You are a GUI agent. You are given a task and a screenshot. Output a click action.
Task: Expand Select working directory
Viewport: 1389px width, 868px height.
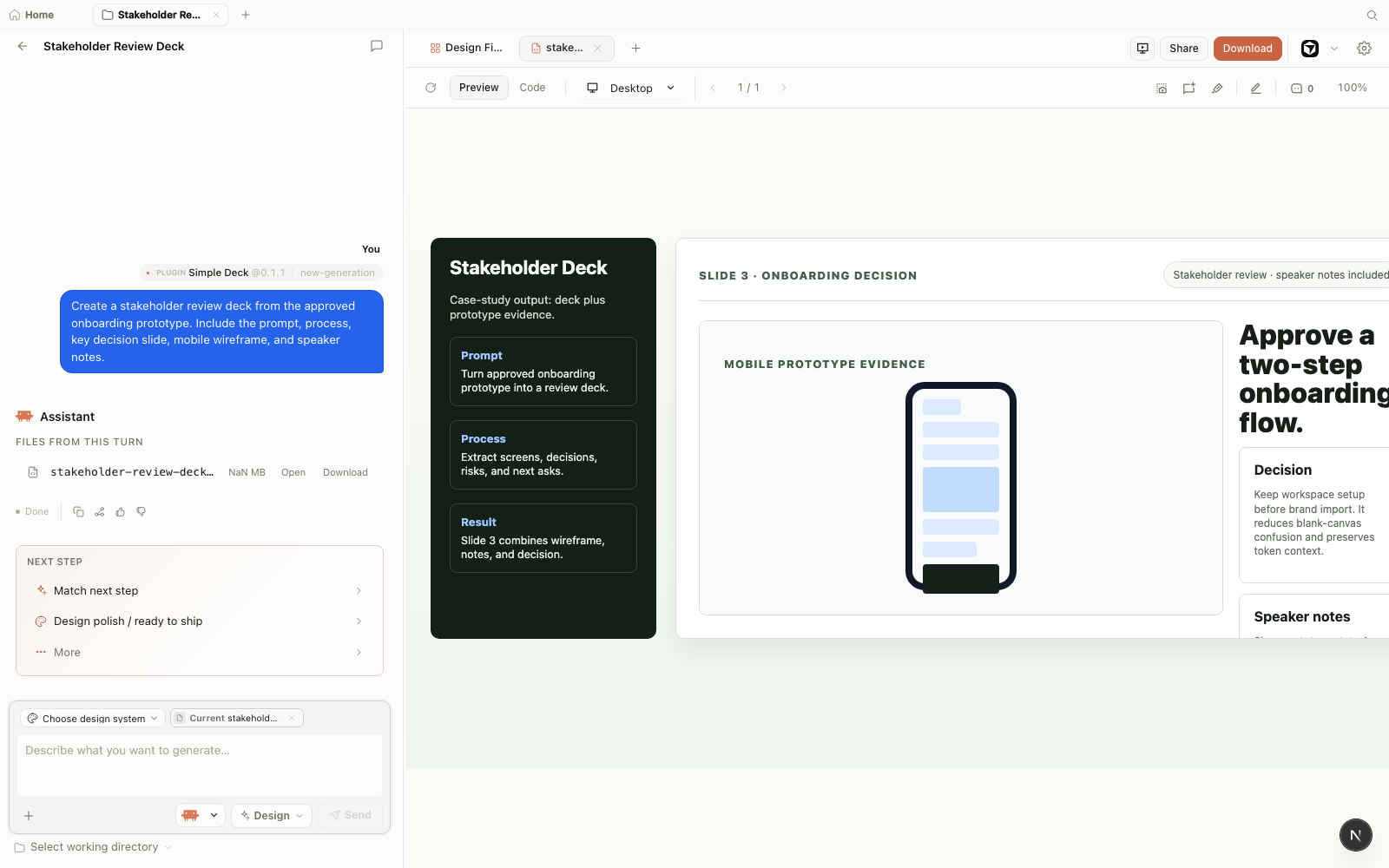93,847
